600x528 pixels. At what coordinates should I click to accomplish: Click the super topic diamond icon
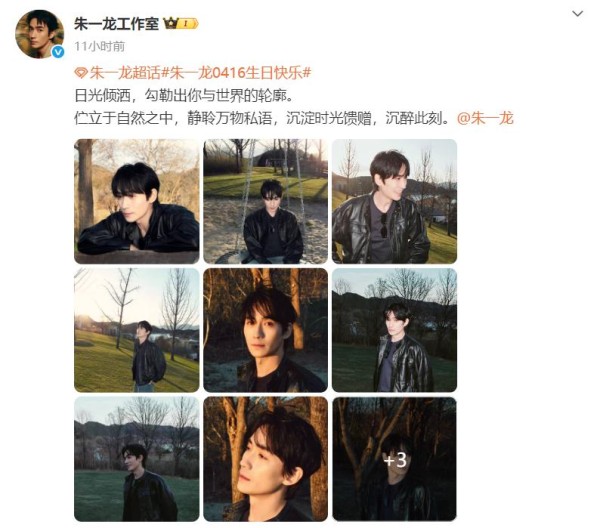coord(81,73)
